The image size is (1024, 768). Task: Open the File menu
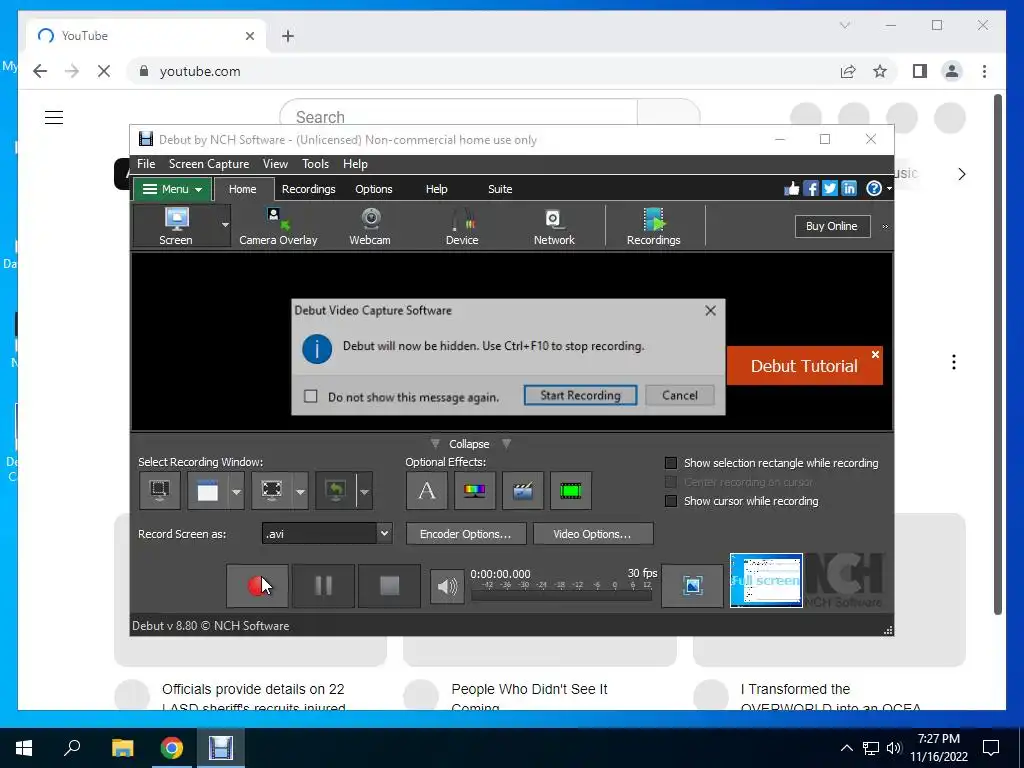coord(146,164)
